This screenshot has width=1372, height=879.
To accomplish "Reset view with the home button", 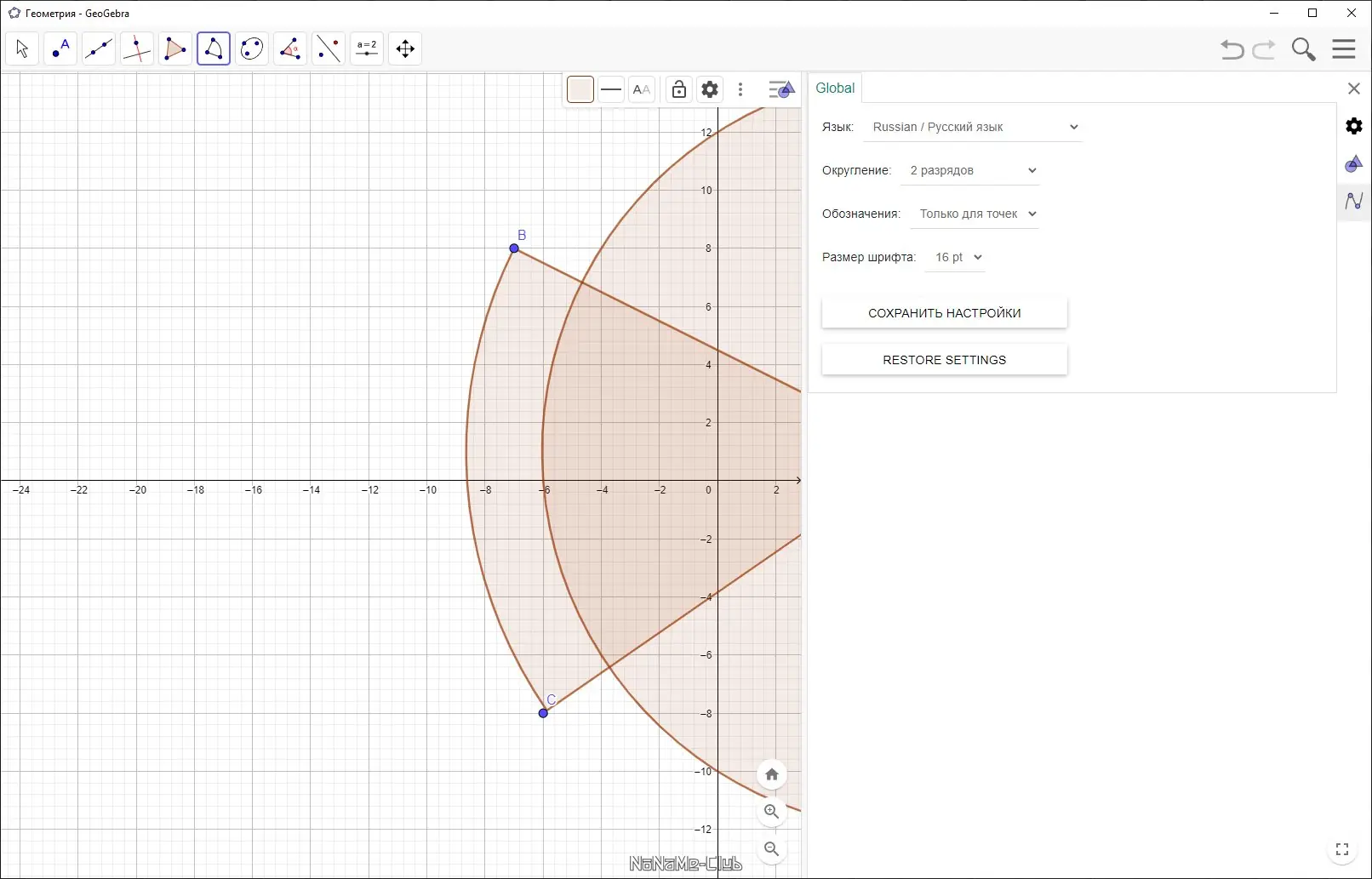I will pyautogui.click(x=772, y=774).
